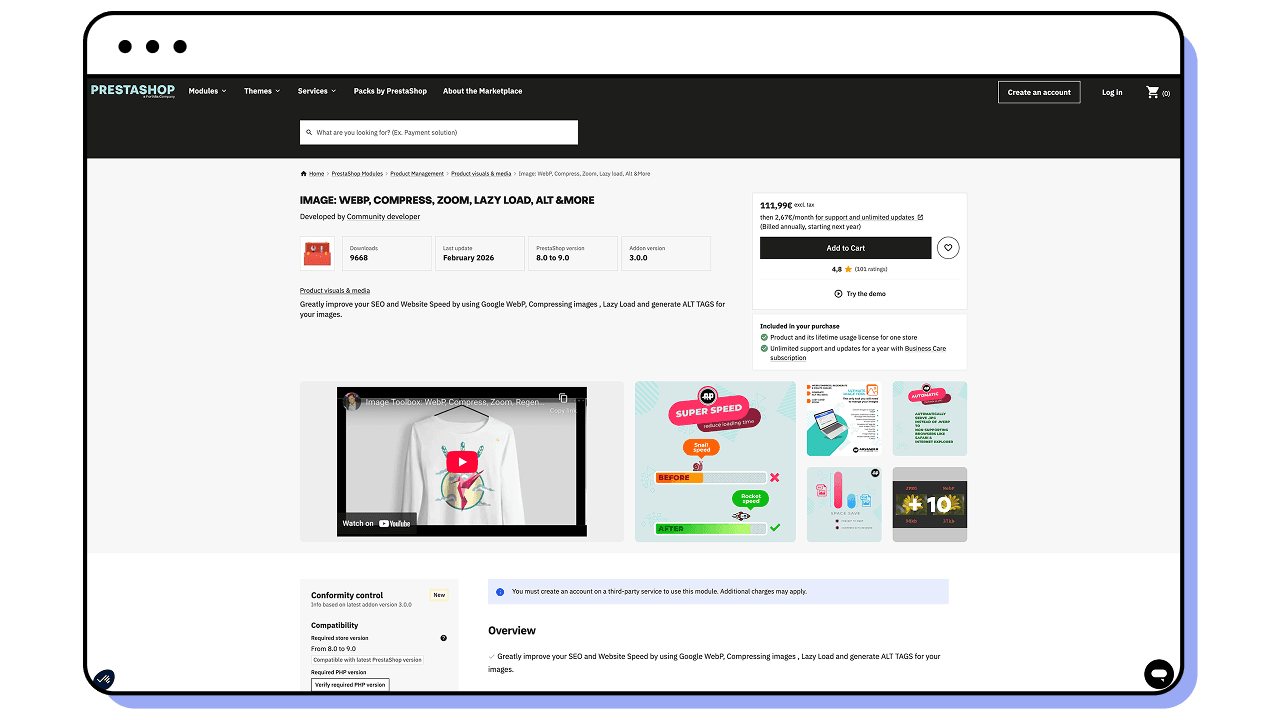The height and width of the screenshot is (720, 1280).
Task: Click the PrestaShop logo
Action: [x=133, y=91]
